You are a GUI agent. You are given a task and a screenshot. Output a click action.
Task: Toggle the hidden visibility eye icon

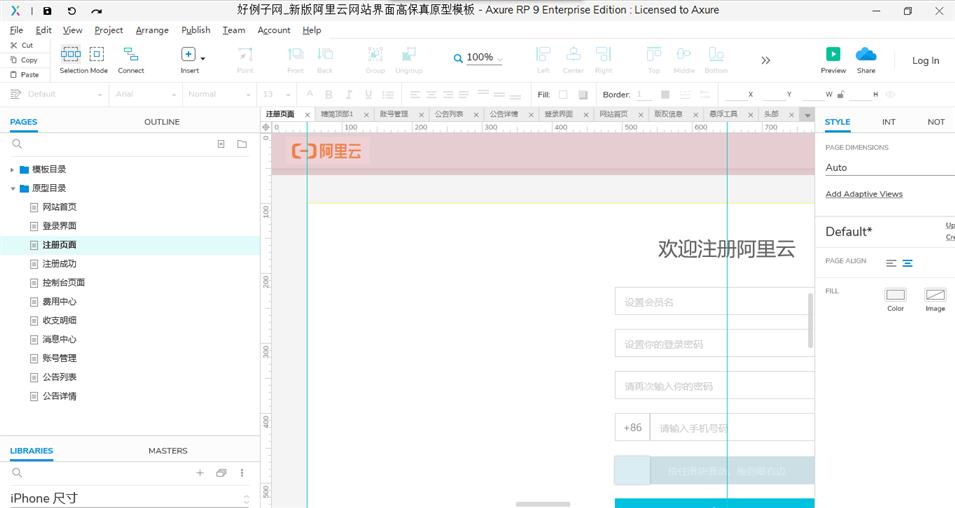(x=890, y=94)
